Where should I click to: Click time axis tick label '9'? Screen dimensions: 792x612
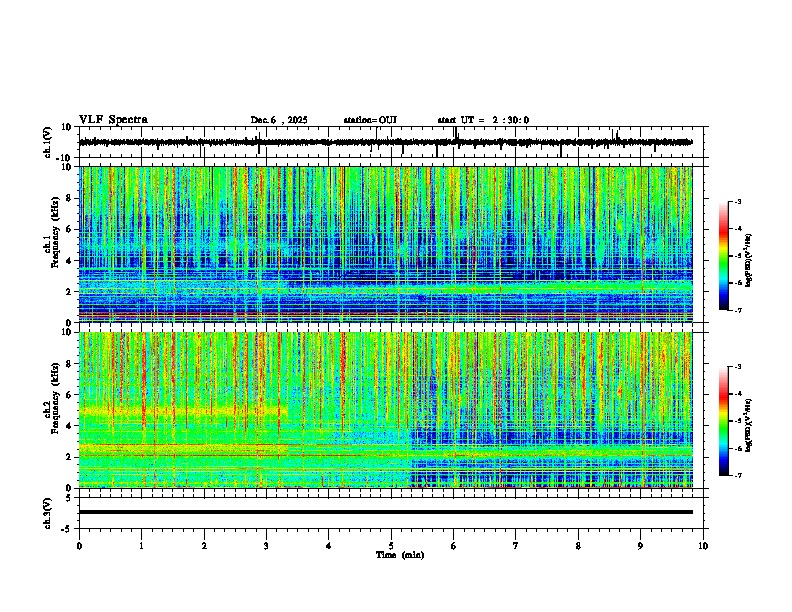pos(640,546)
